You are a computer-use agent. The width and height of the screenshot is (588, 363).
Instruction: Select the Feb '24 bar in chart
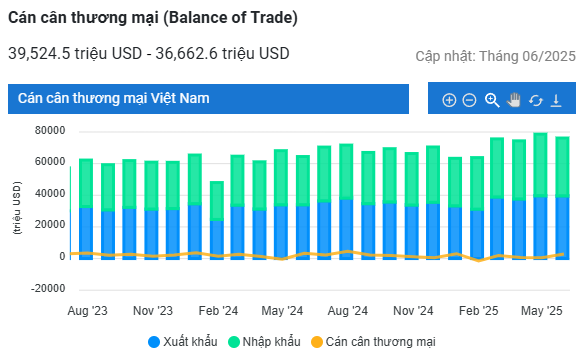point(217,220)
